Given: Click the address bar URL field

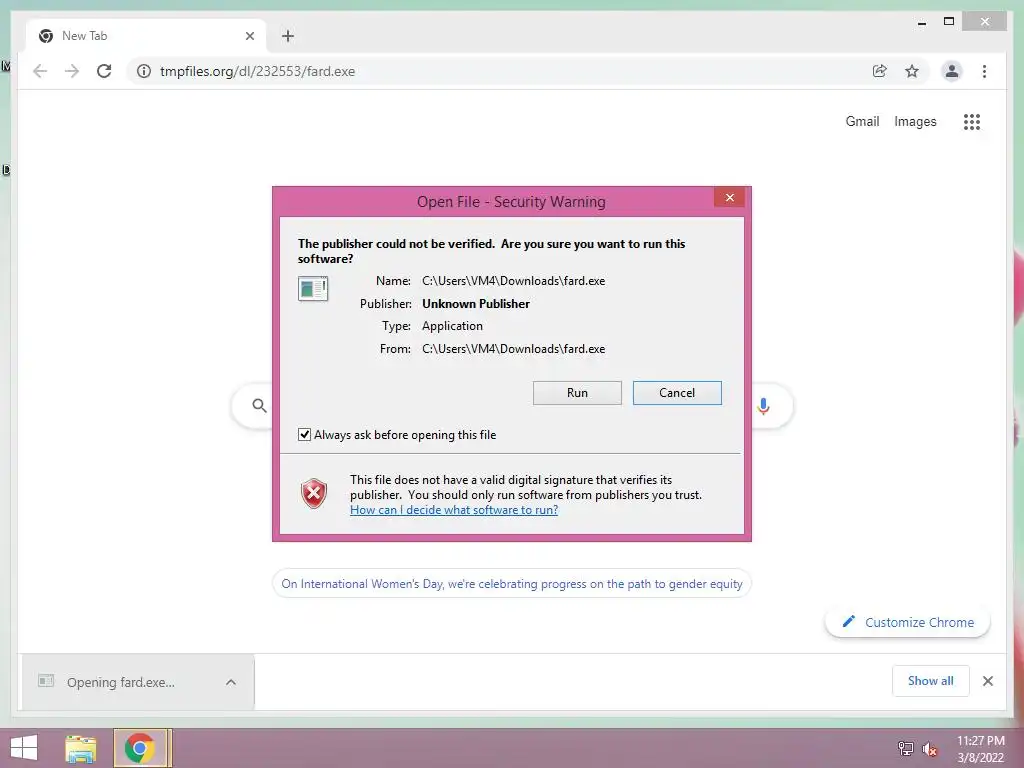Looking at the screenshot, I should pos(509,71).
